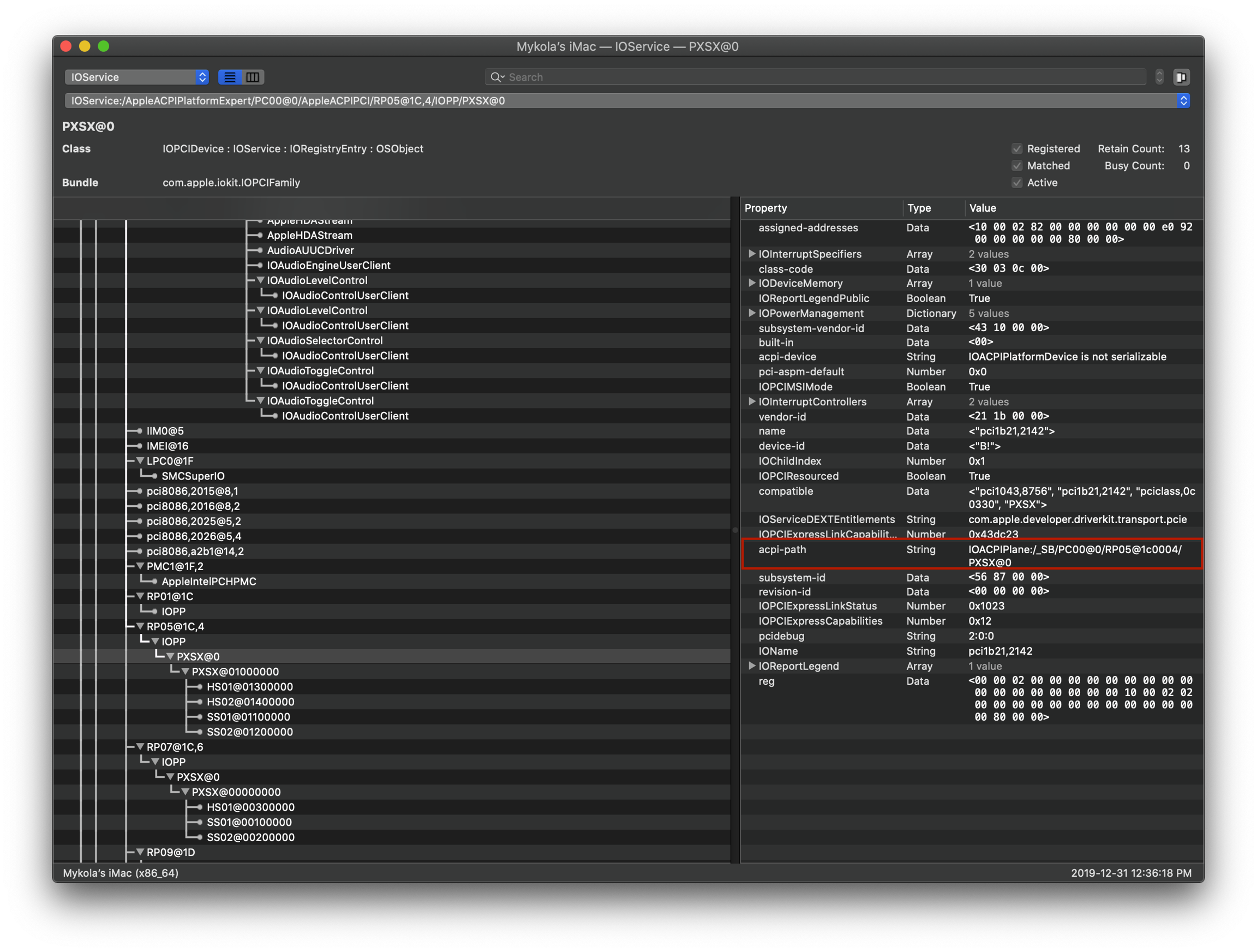Switch to outline list view icon
The width and height of the screenshot is (1257, 952).
tap(230, 77)
